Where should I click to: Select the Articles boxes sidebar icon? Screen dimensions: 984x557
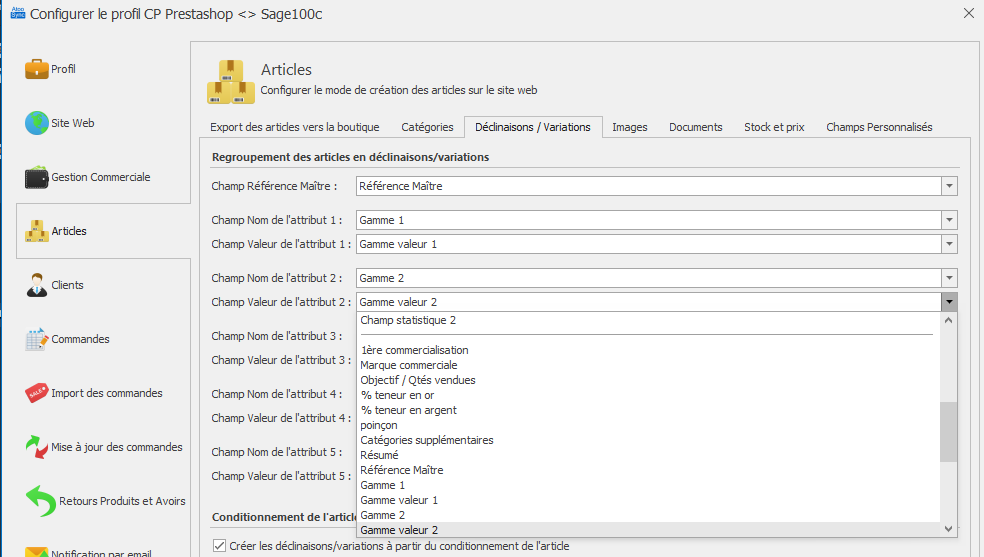36,231
